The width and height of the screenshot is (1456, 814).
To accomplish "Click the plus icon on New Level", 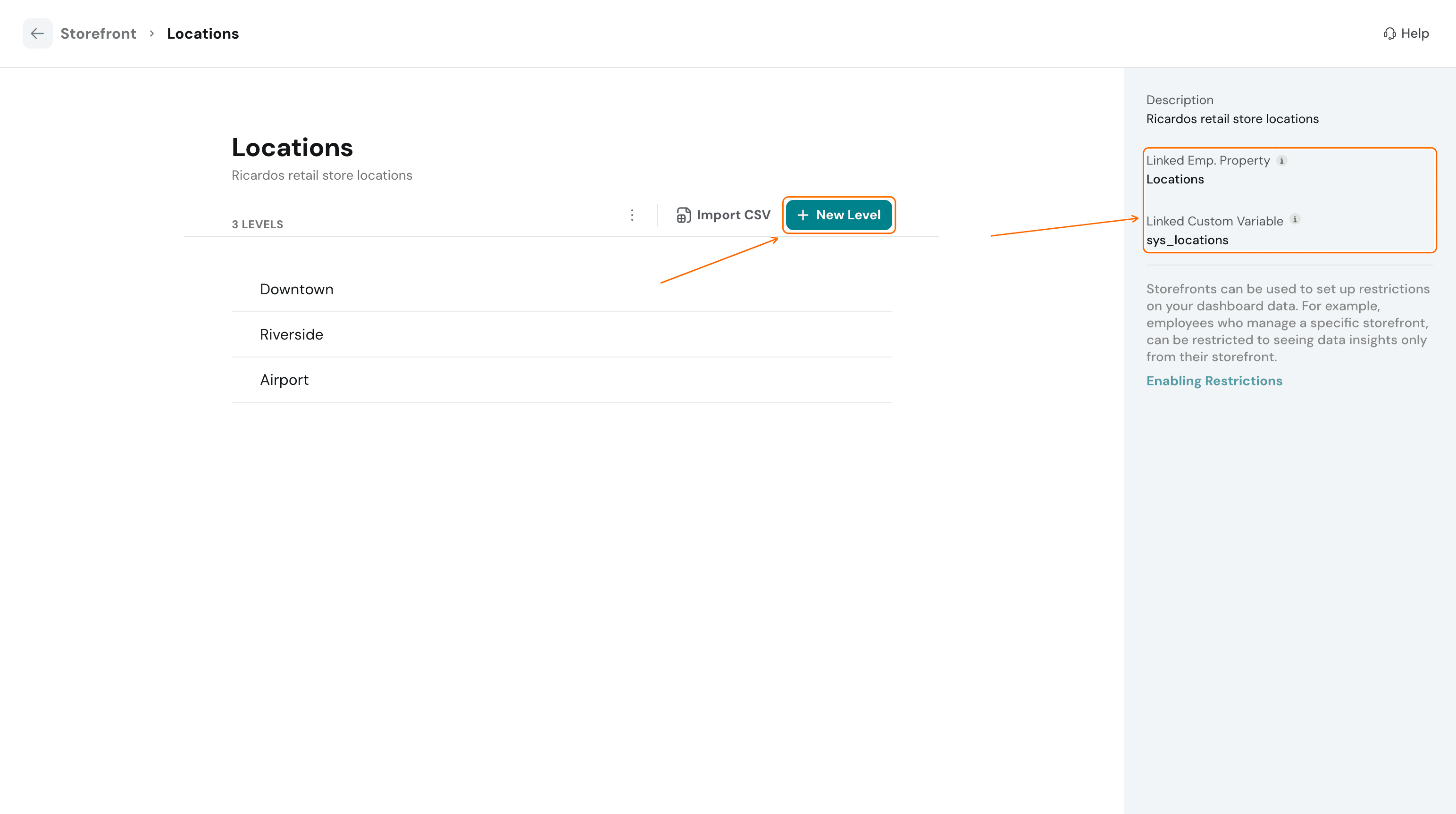I will pos(803,215).
